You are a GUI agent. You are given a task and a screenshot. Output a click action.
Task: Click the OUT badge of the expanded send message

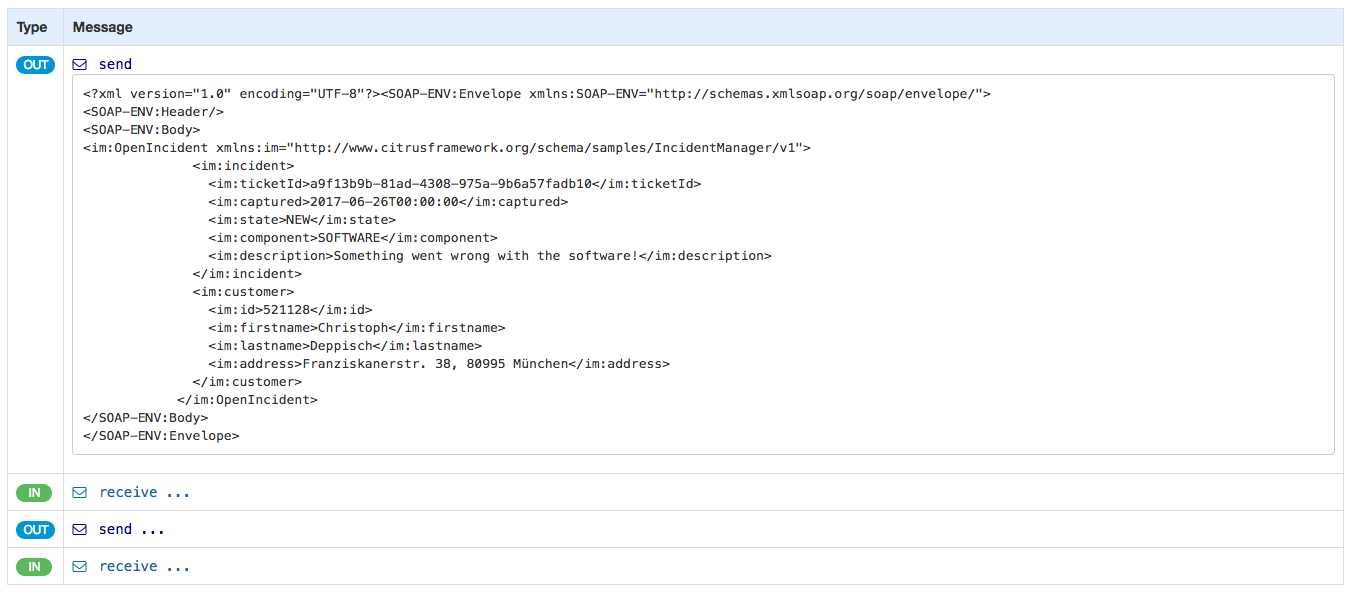click(x=36, y=64)
